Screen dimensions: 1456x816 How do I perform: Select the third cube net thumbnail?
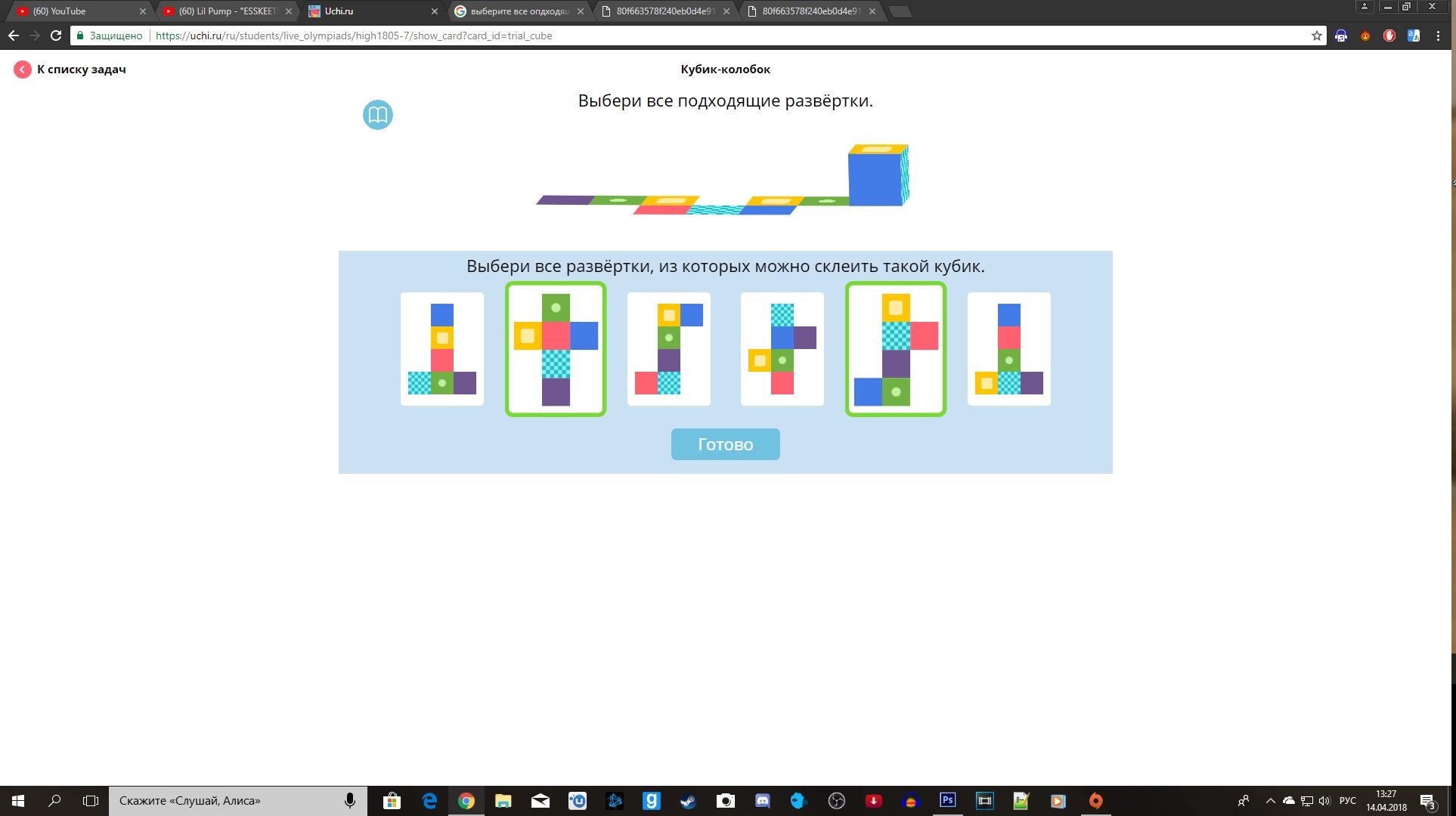coord(669,349)
